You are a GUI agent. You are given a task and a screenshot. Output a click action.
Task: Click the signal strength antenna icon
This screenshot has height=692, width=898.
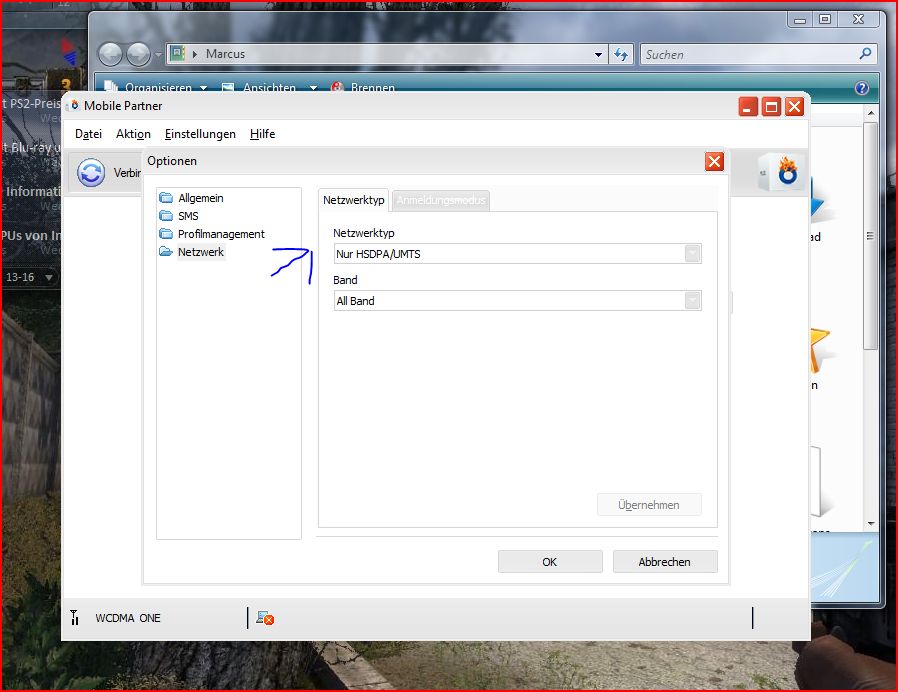tap(74, 618)
